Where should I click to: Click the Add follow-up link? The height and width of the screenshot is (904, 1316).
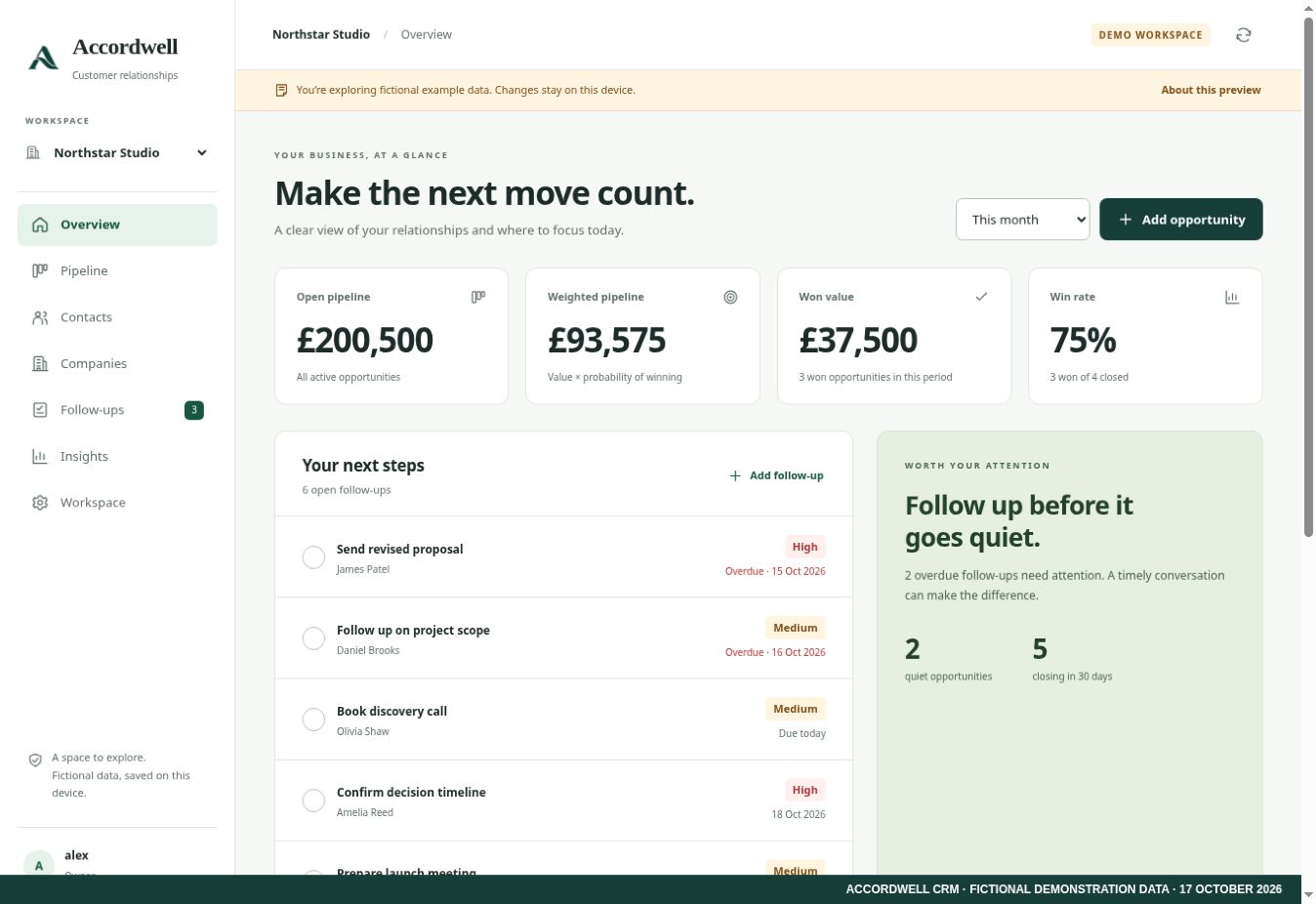click(776, 475)
